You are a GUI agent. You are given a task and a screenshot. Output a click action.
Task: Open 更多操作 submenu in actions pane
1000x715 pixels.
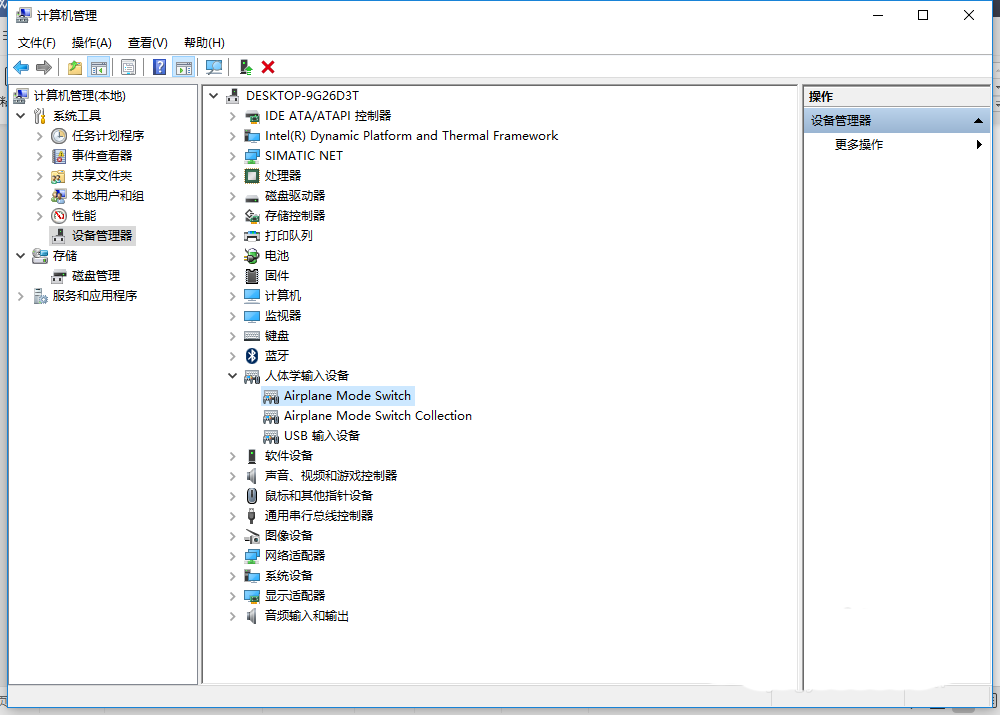[897, 145]
